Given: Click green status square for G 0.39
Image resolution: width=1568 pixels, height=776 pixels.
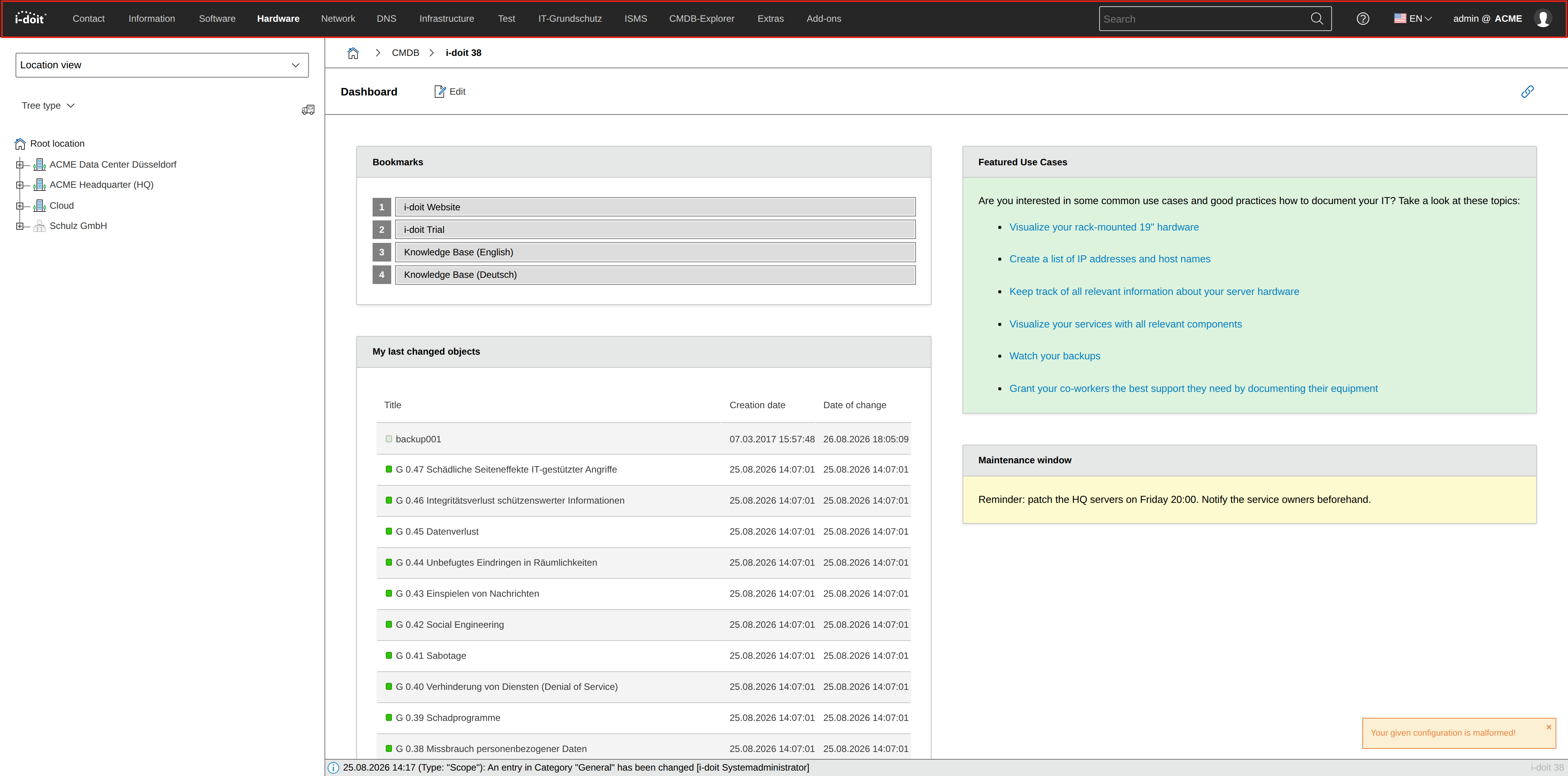Looking at the screenshot, I should (389, 717).
